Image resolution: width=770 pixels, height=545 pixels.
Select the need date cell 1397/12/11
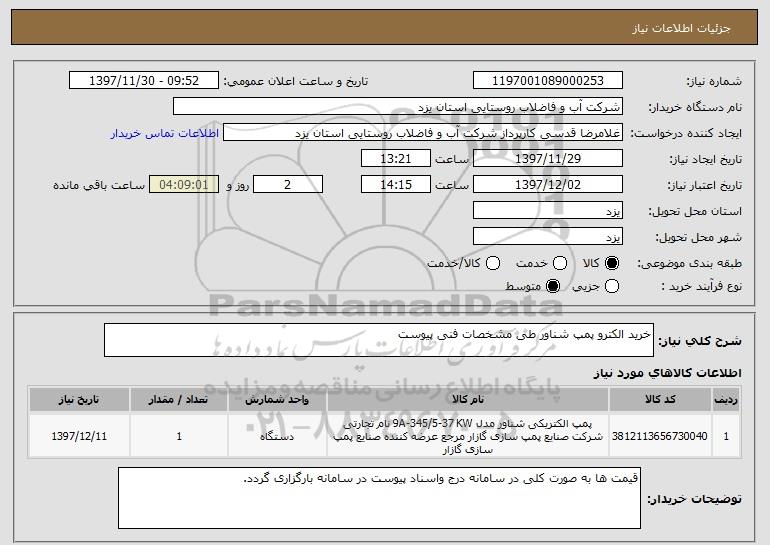tap(79, 436)
